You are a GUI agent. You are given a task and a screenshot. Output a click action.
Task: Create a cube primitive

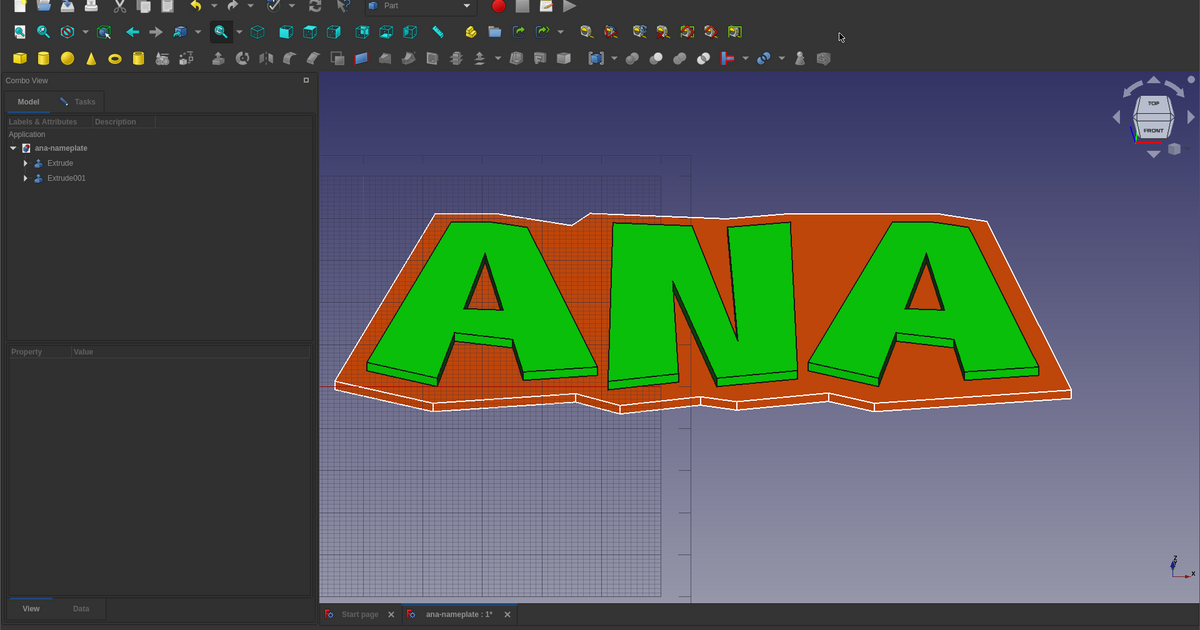(x=20, y=58)
